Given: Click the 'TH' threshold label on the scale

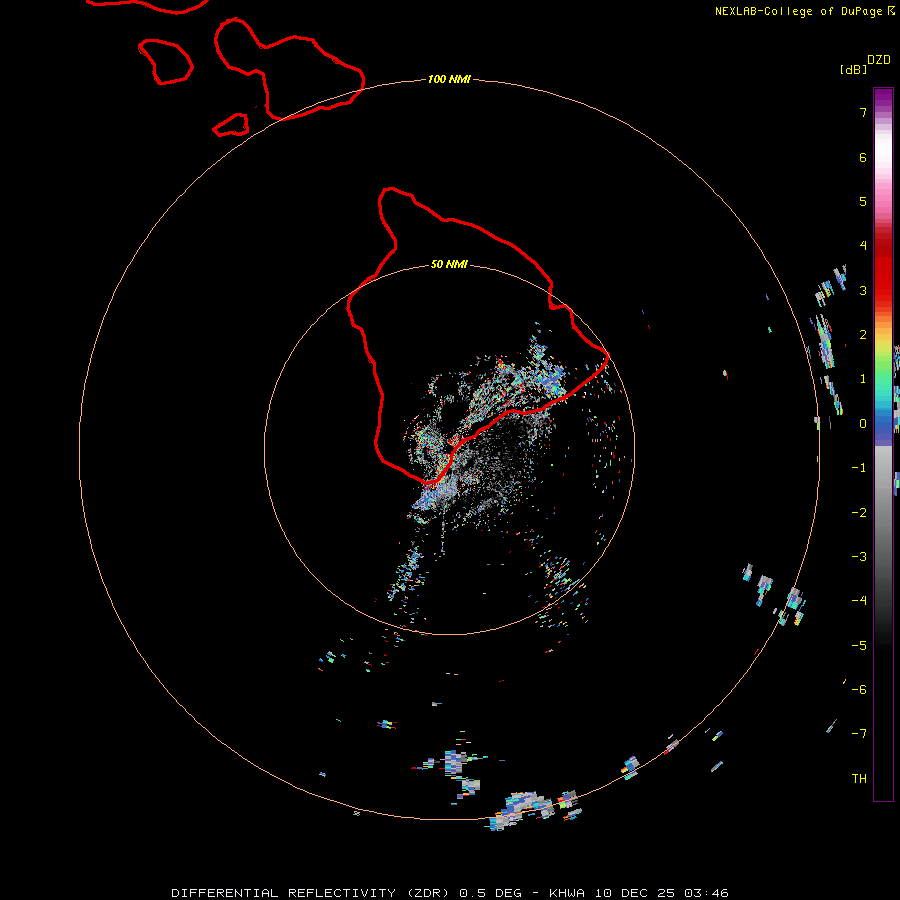Looking at the screenshot, I should coord(859,778).
